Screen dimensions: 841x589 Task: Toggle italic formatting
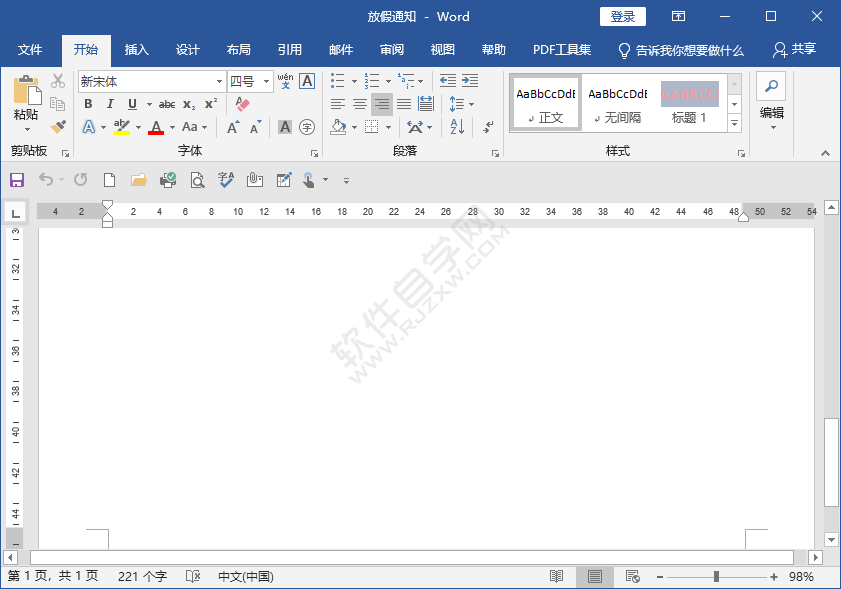[110, 103]
